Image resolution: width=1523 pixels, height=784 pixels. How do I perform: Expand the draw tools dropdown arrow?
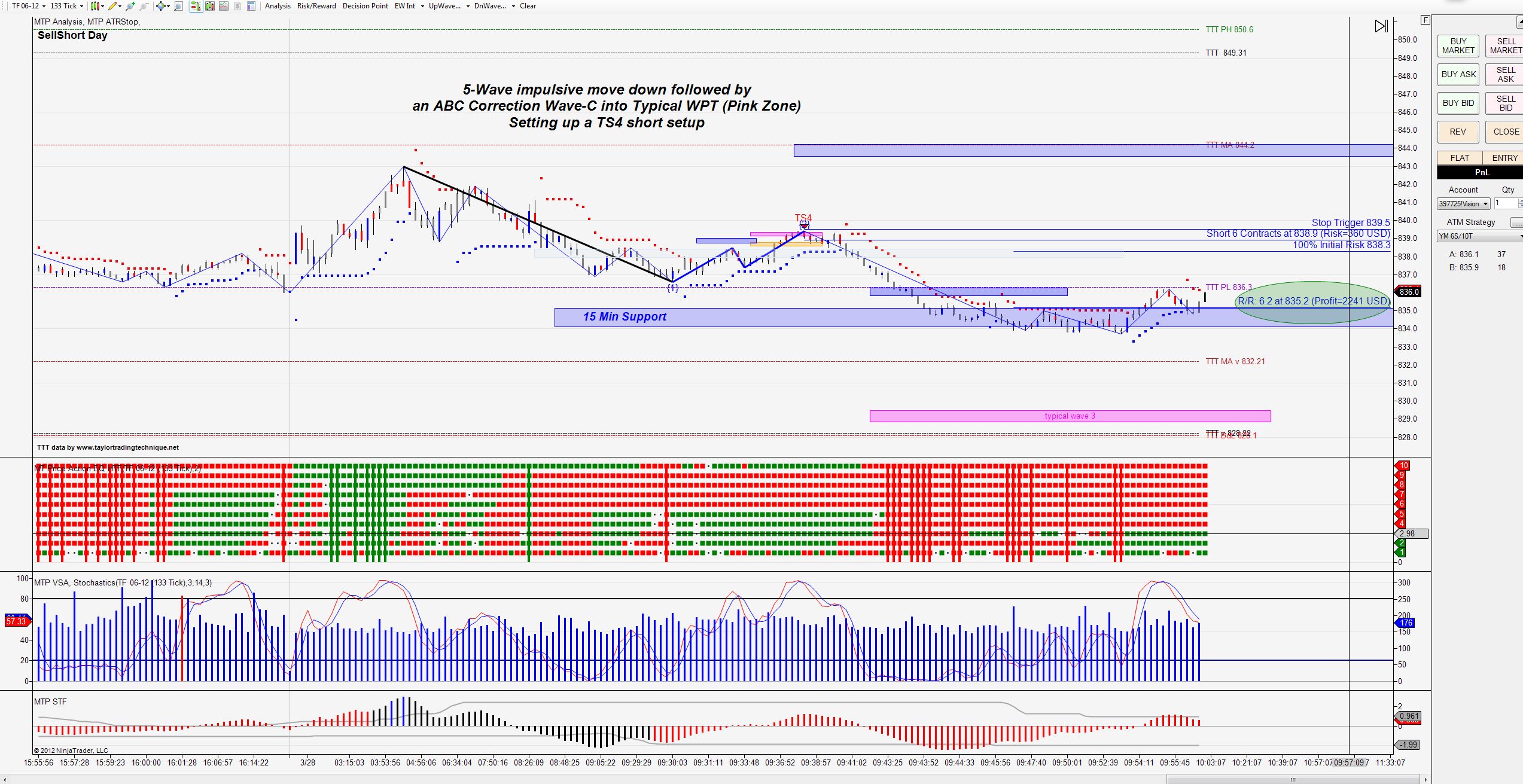click(x=120, y=6)
